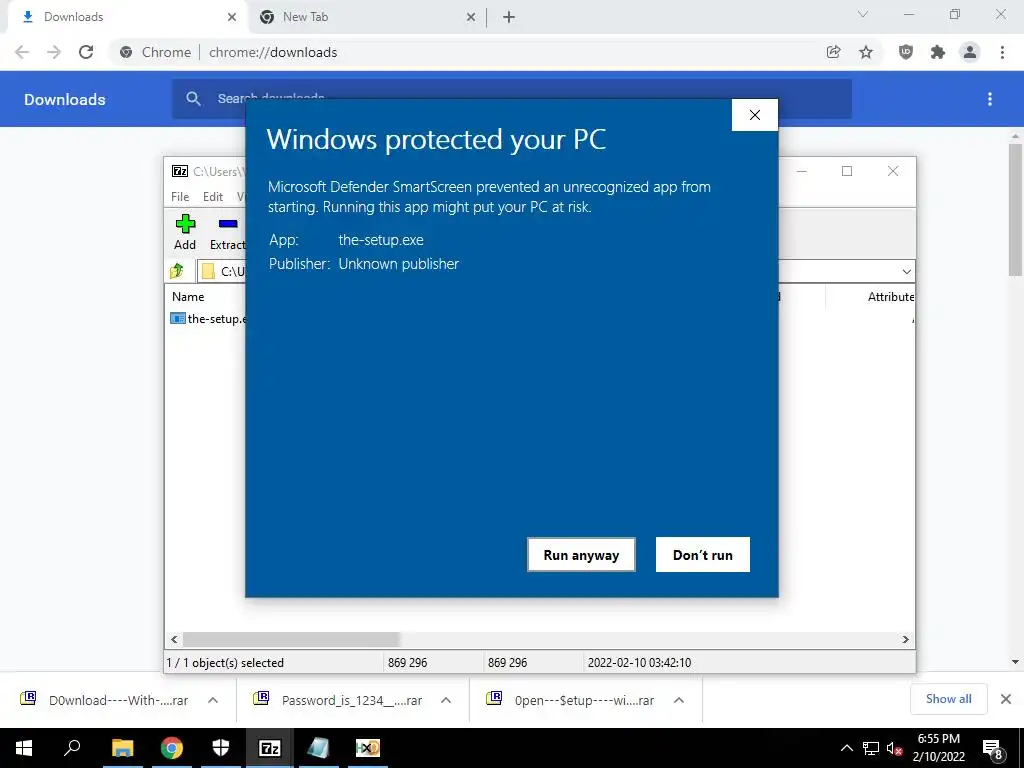Open the 0pen---$etup rar download item
Image resolution: width=1024 pixels, height=768 pixels.
pos(571,700)
